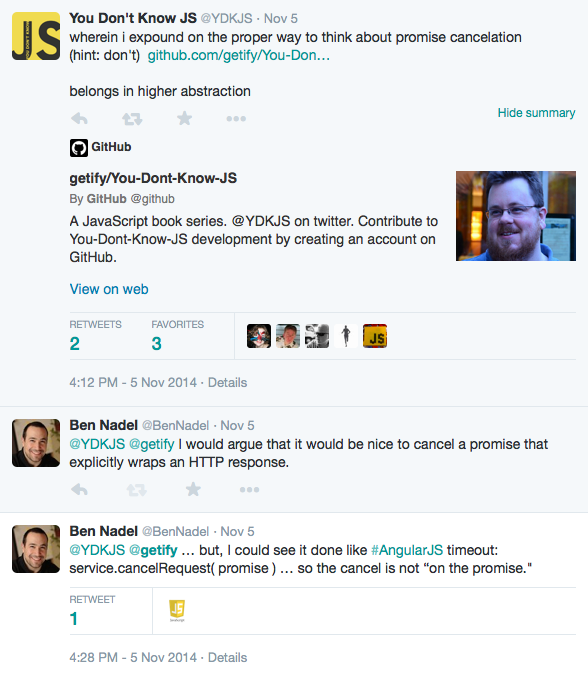Reply to the You Don't Know JS tweet
Viewport: 588px width, 675px height.
pyautogui.click(x=79, y=118)
